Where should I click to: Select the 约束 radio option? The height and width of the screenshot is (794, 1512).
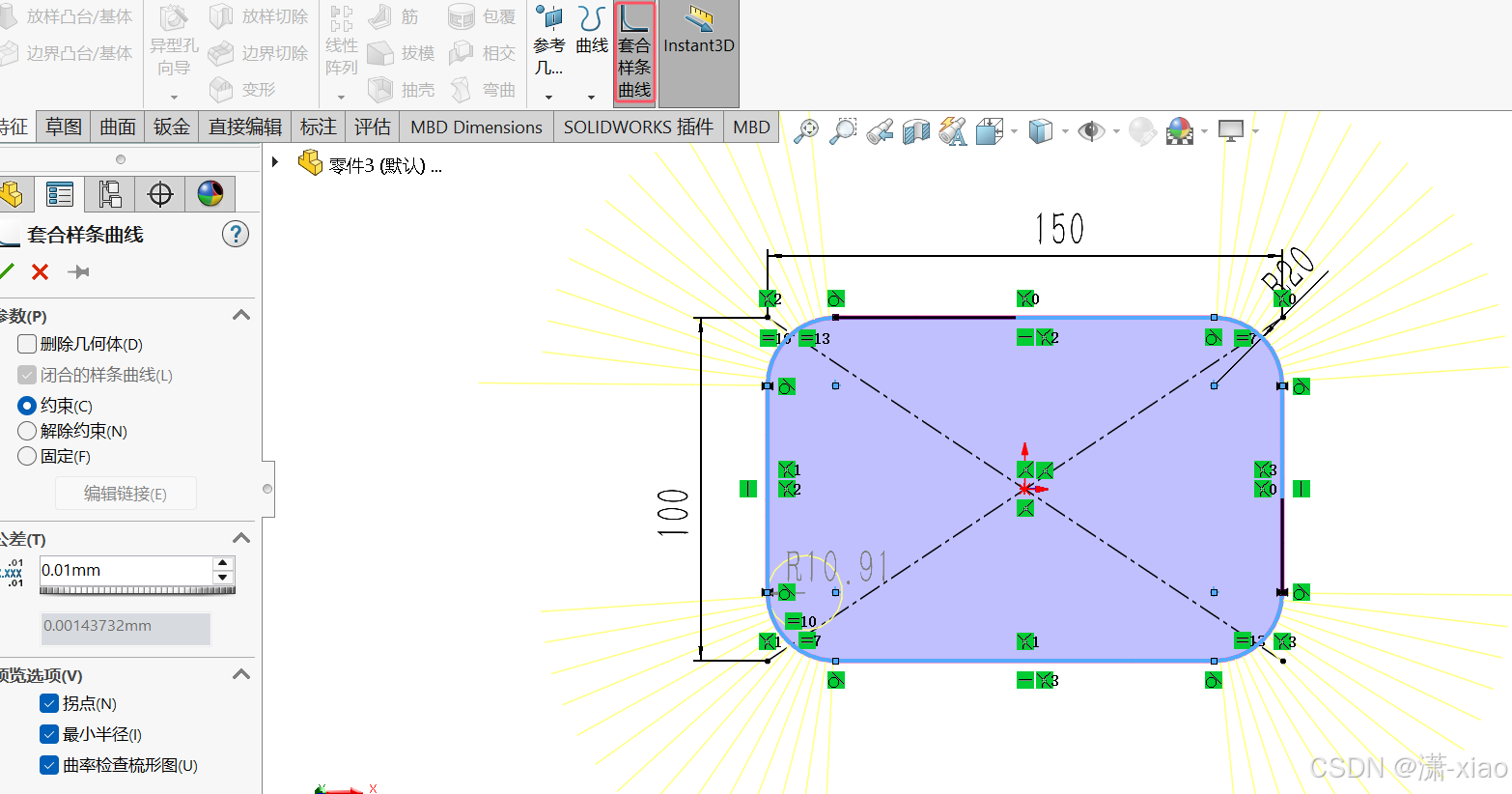[27, 406]
